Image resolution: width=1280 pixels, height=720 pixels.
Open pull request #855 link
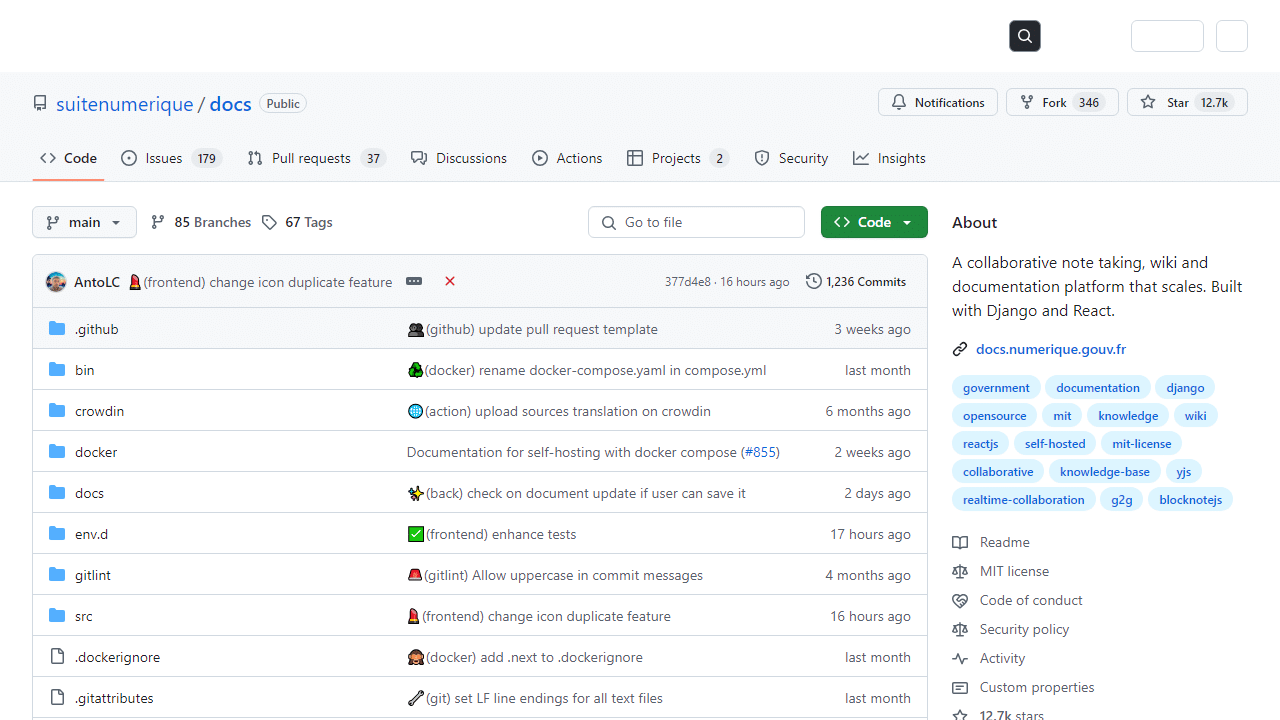(x=760, y=452)
